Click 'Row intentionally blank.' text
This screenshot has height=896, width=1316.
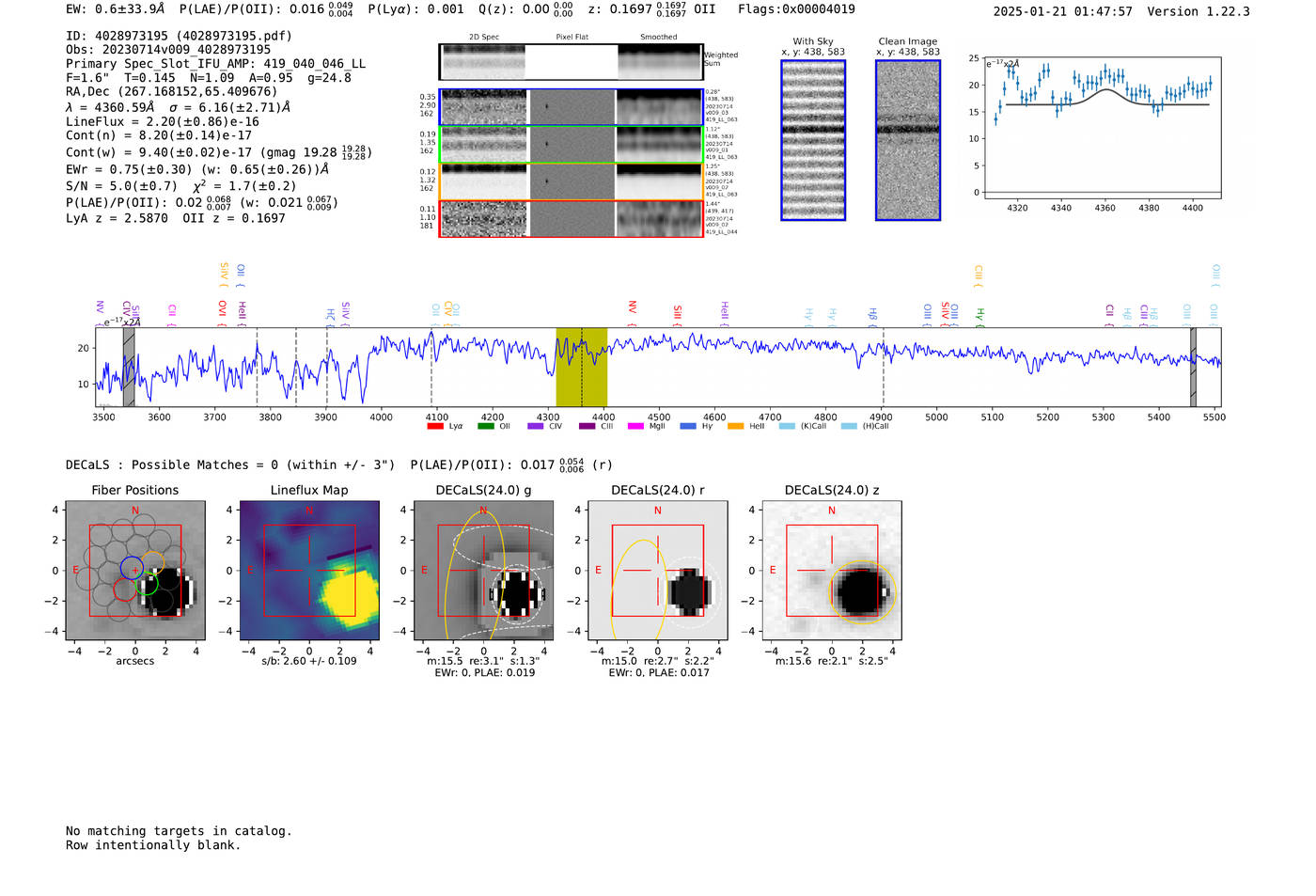pyautogui.click(x=153, y=845)
